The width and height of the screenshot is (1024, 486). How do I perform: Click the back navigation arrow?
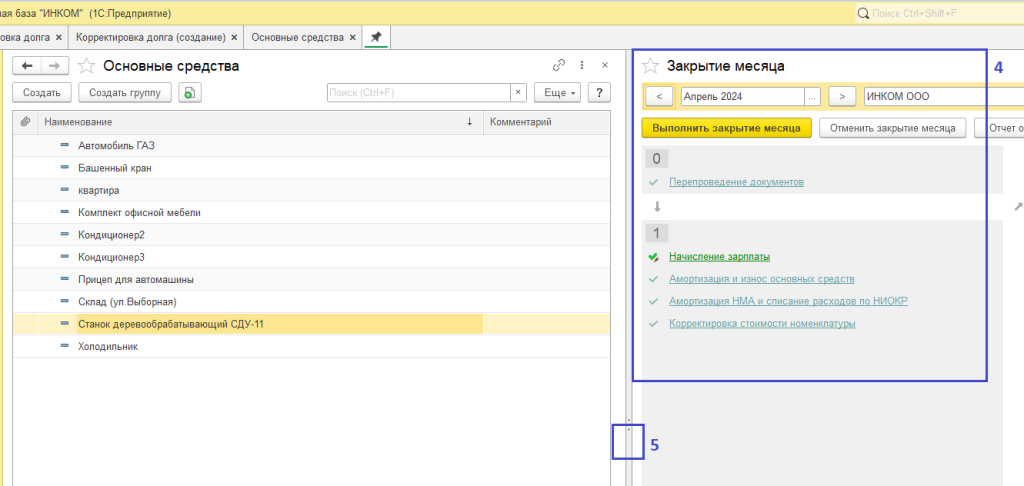[x=27, y=65]
